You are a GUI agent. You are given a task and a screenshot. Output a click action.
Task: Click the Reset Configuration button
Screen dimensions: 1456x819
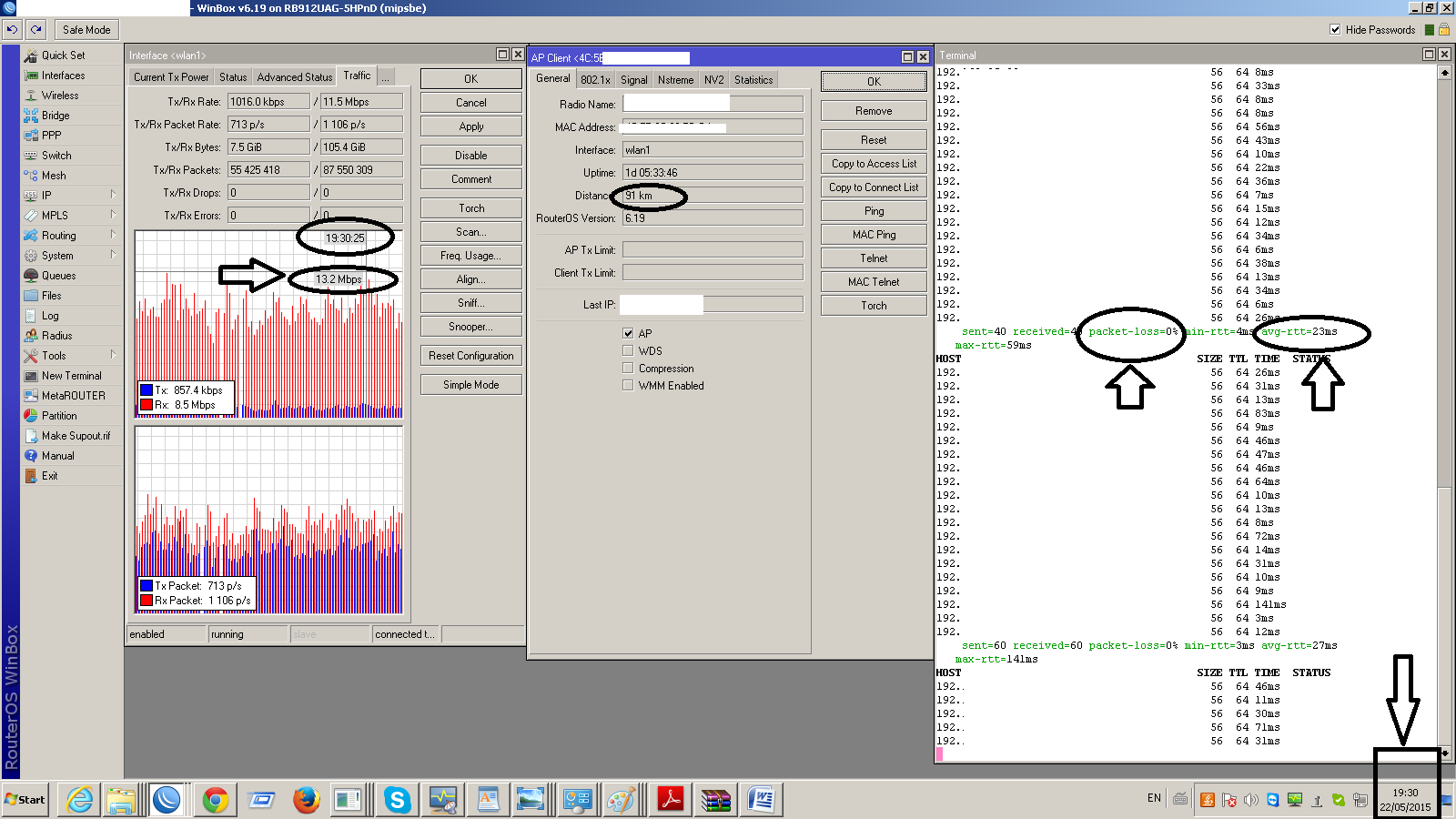point(471,356)
